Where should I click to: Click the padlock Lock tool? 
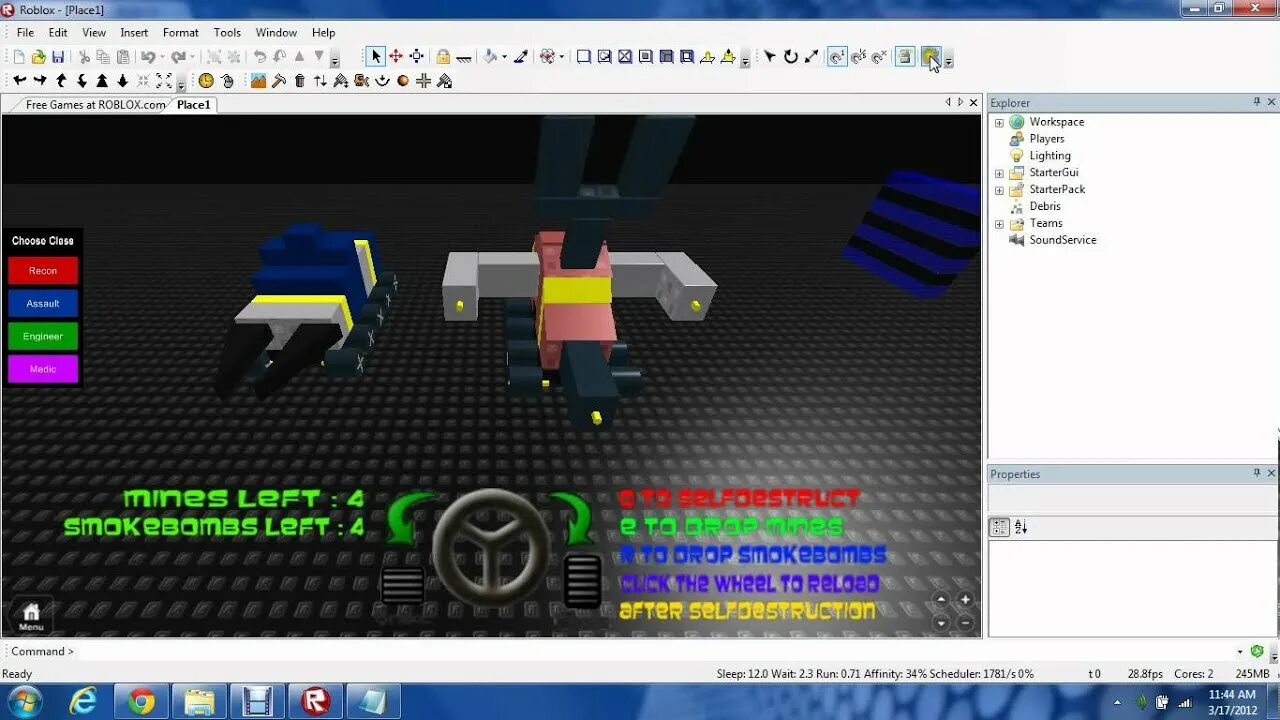(x=443, y=57)
